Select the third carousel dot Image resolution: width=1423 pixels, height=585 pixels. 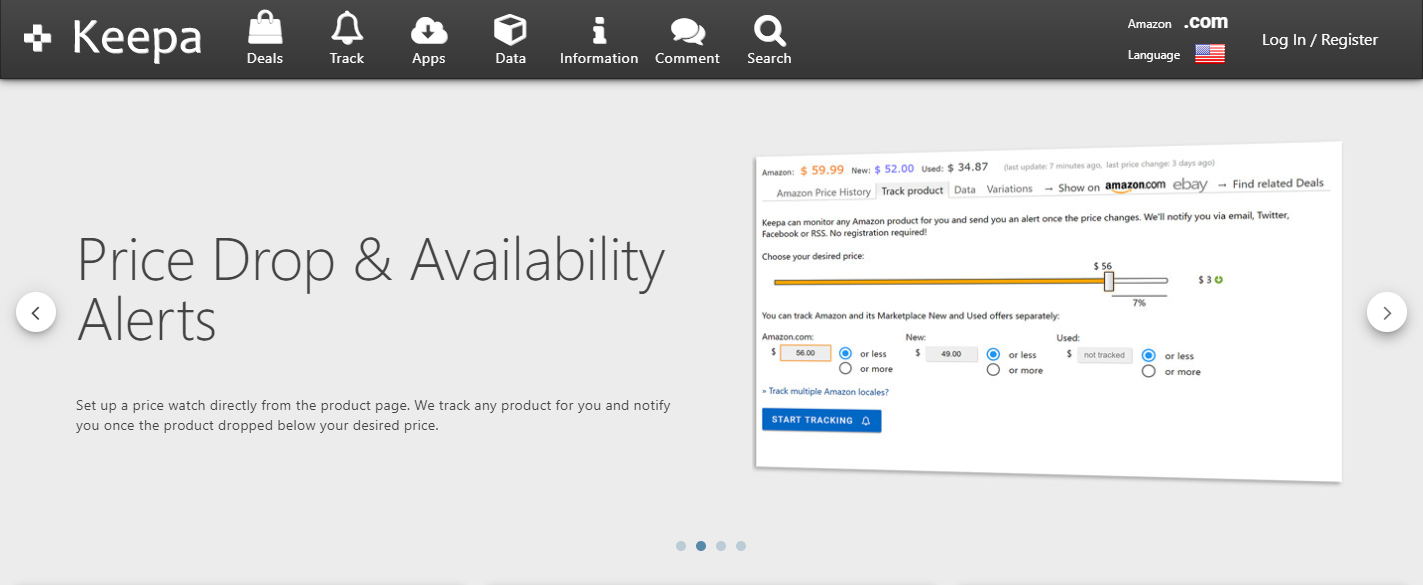tap(721, 546)
